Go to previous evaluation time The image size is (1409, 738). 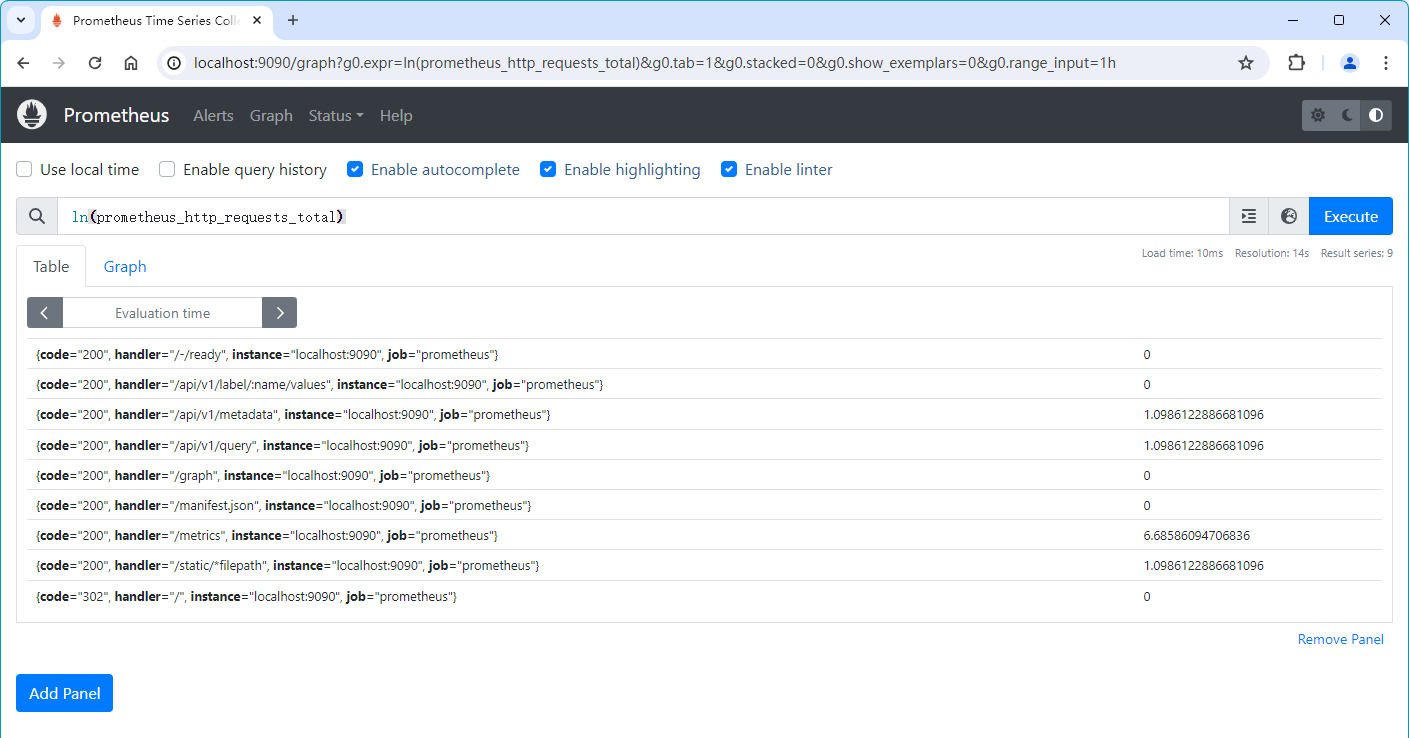click(45, 313)
